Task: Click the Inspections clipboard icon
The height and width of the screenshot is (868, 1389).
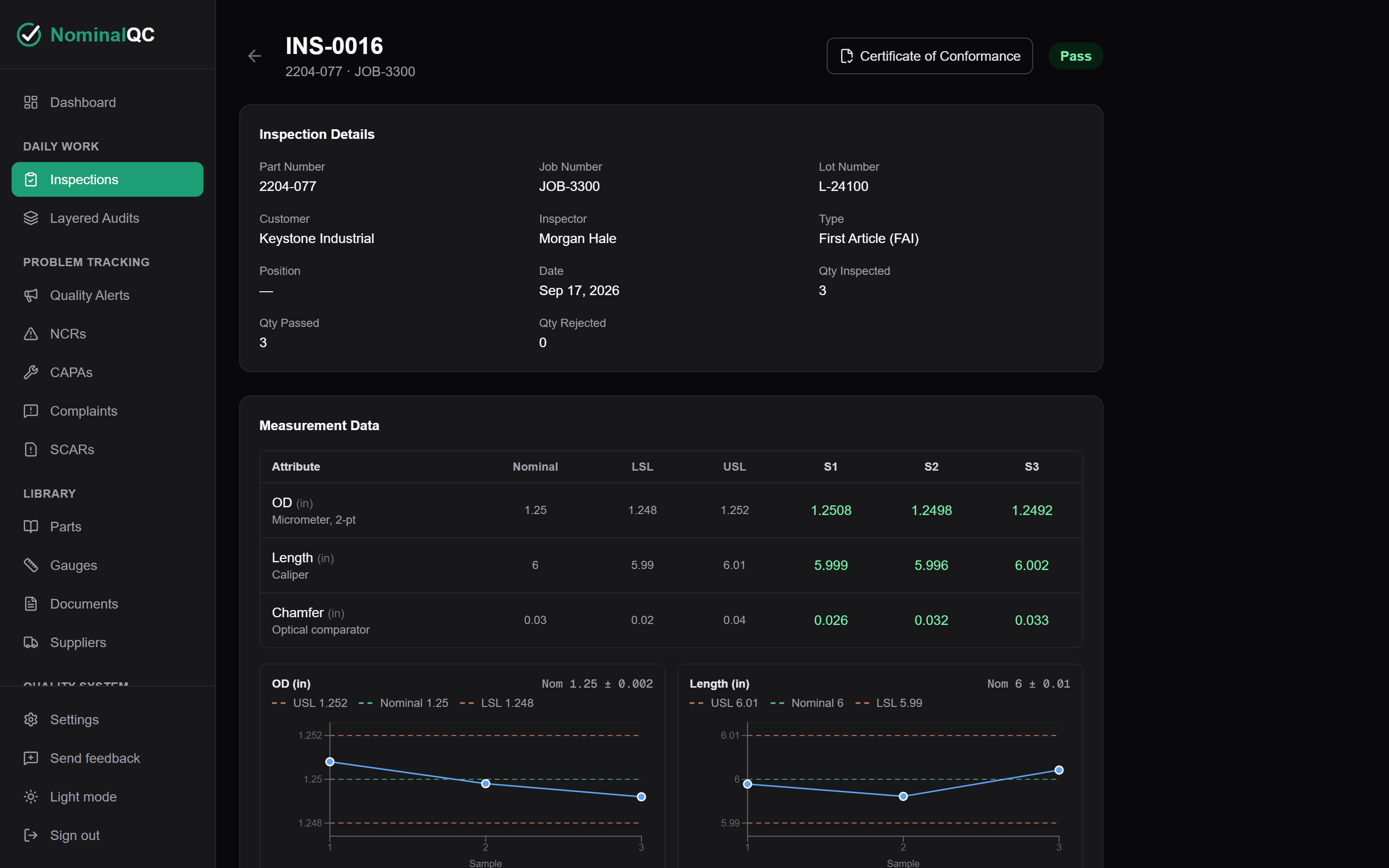Action: click(31, 180)
